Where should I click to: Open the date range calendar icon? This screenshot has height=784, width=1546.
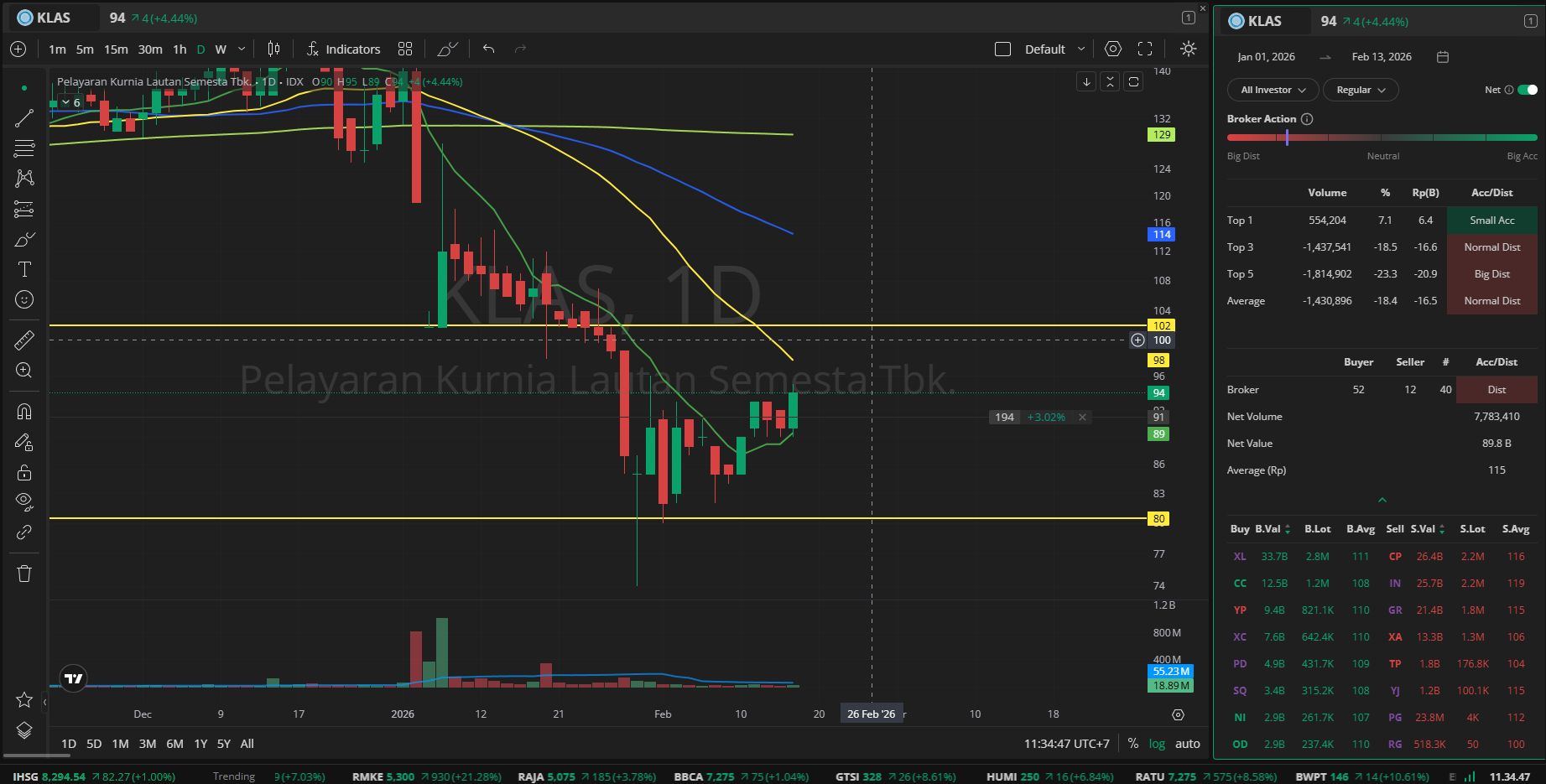point(1443,57)
